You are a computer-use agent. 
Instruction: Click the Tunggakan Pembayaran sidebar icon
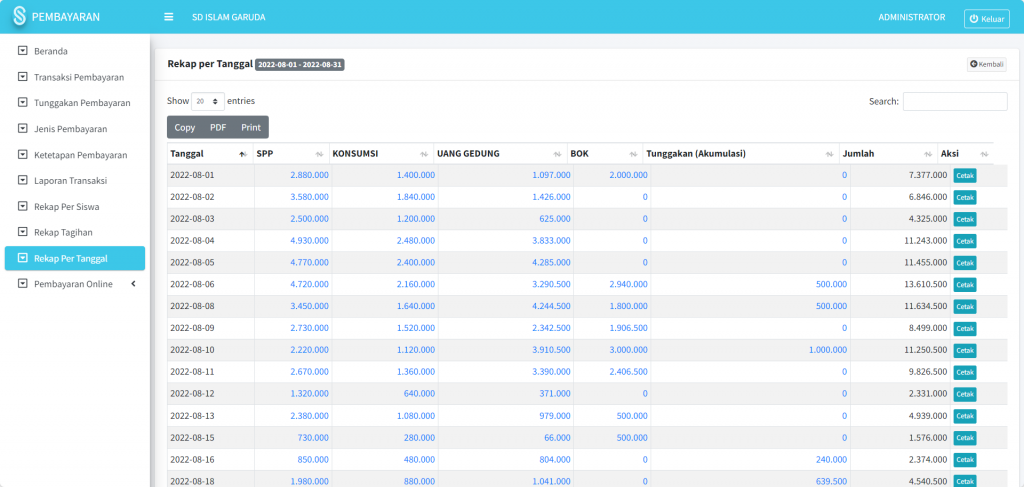pyautogui.click(x=23, y=102)
